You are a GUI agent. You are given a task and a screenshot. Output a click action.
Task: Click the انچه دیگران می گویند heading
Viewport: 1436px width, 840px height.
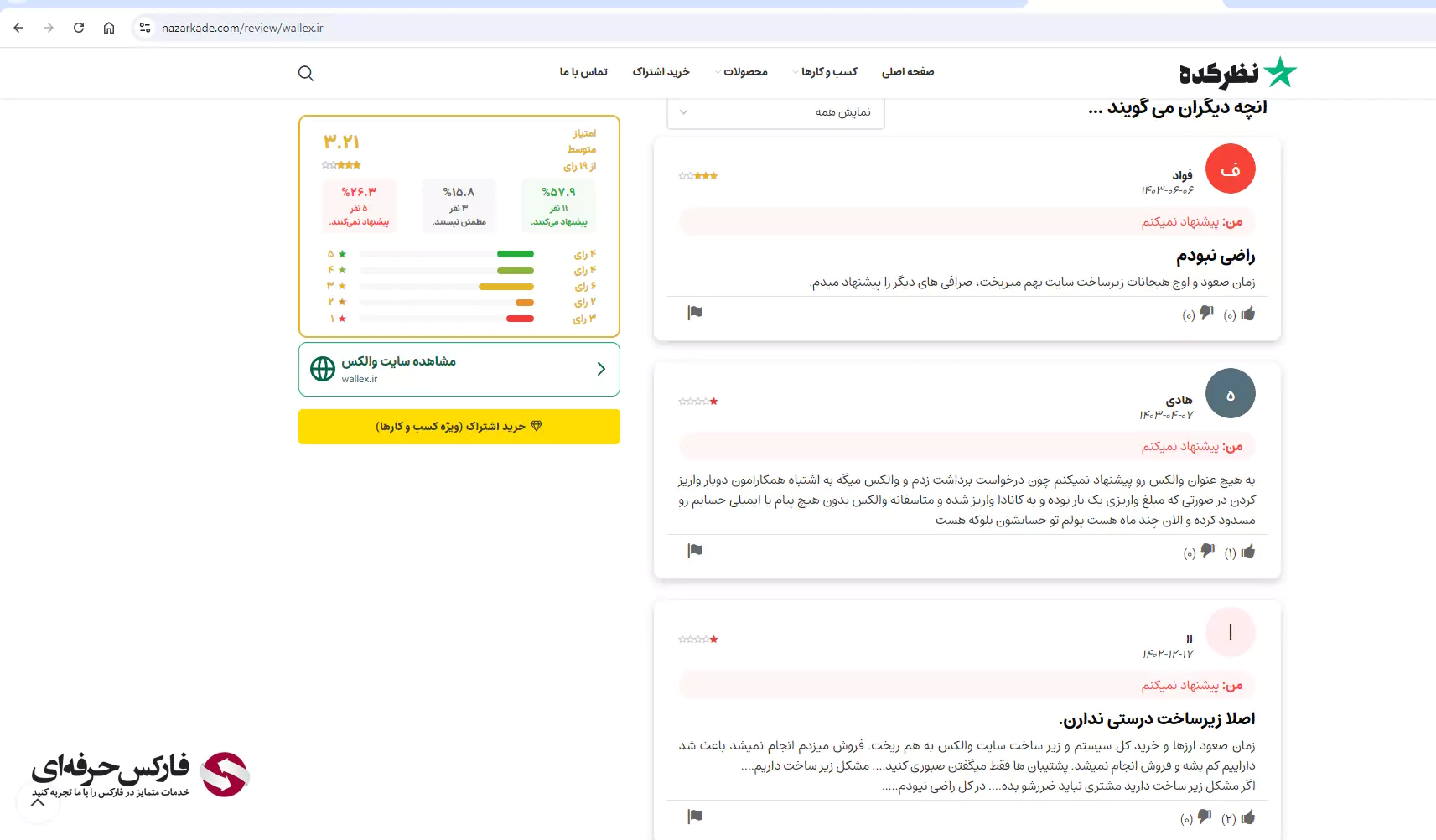point(1178,108)
